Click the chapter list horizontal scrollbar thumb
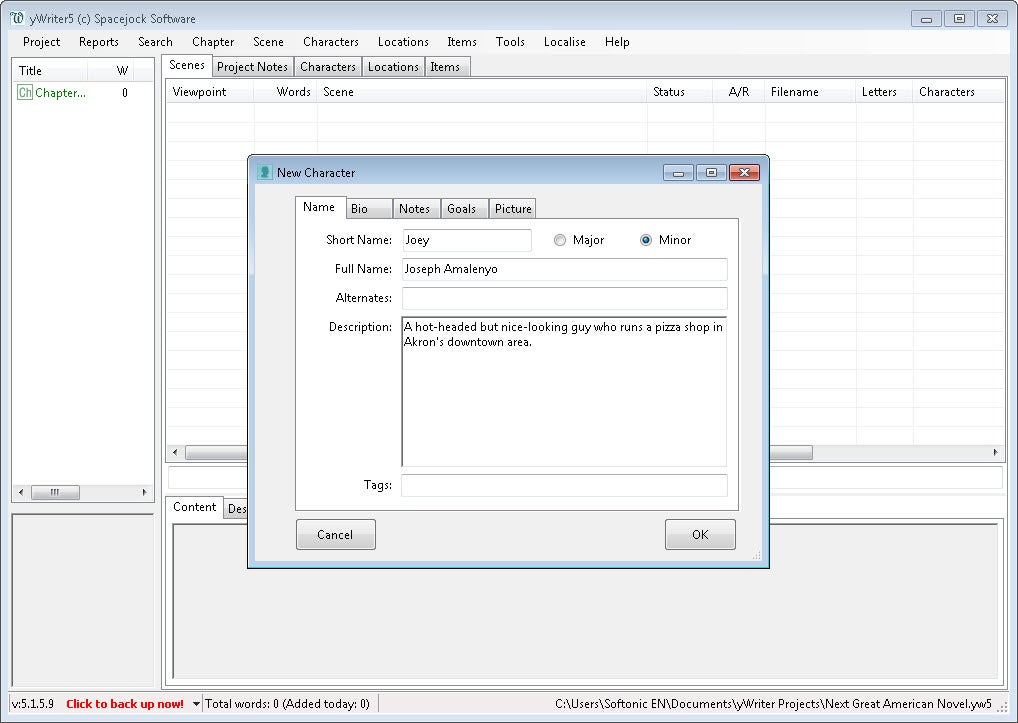 coord(55,493)
